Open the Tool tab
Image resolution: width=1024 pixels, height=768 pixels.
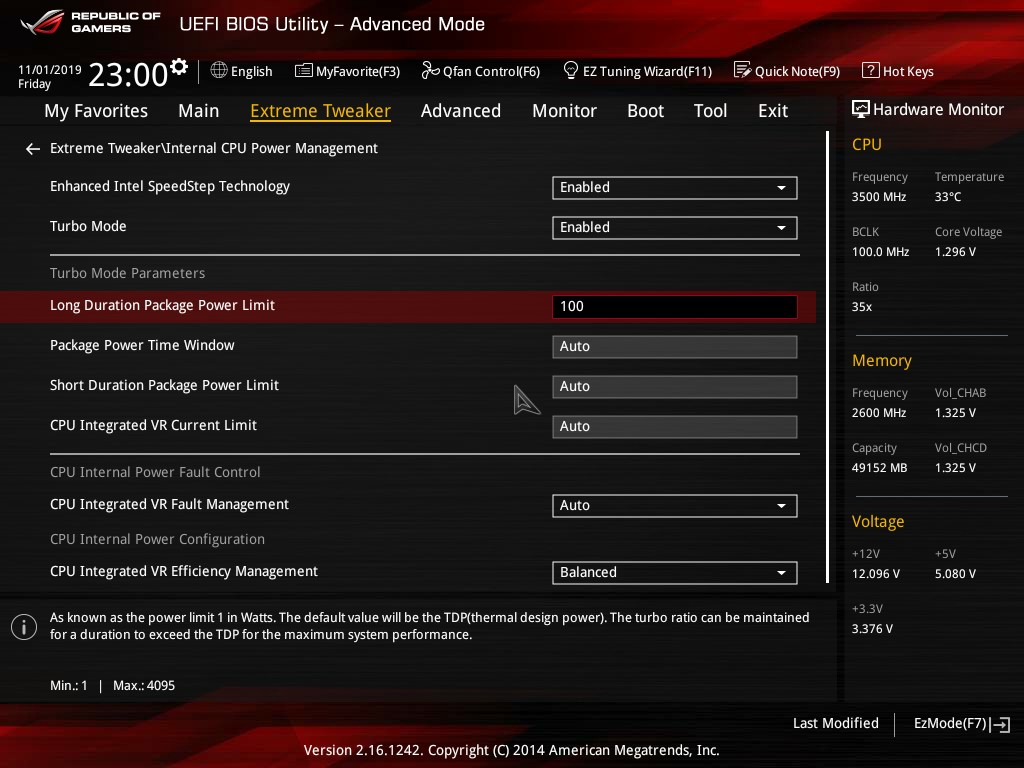(711, 111)
